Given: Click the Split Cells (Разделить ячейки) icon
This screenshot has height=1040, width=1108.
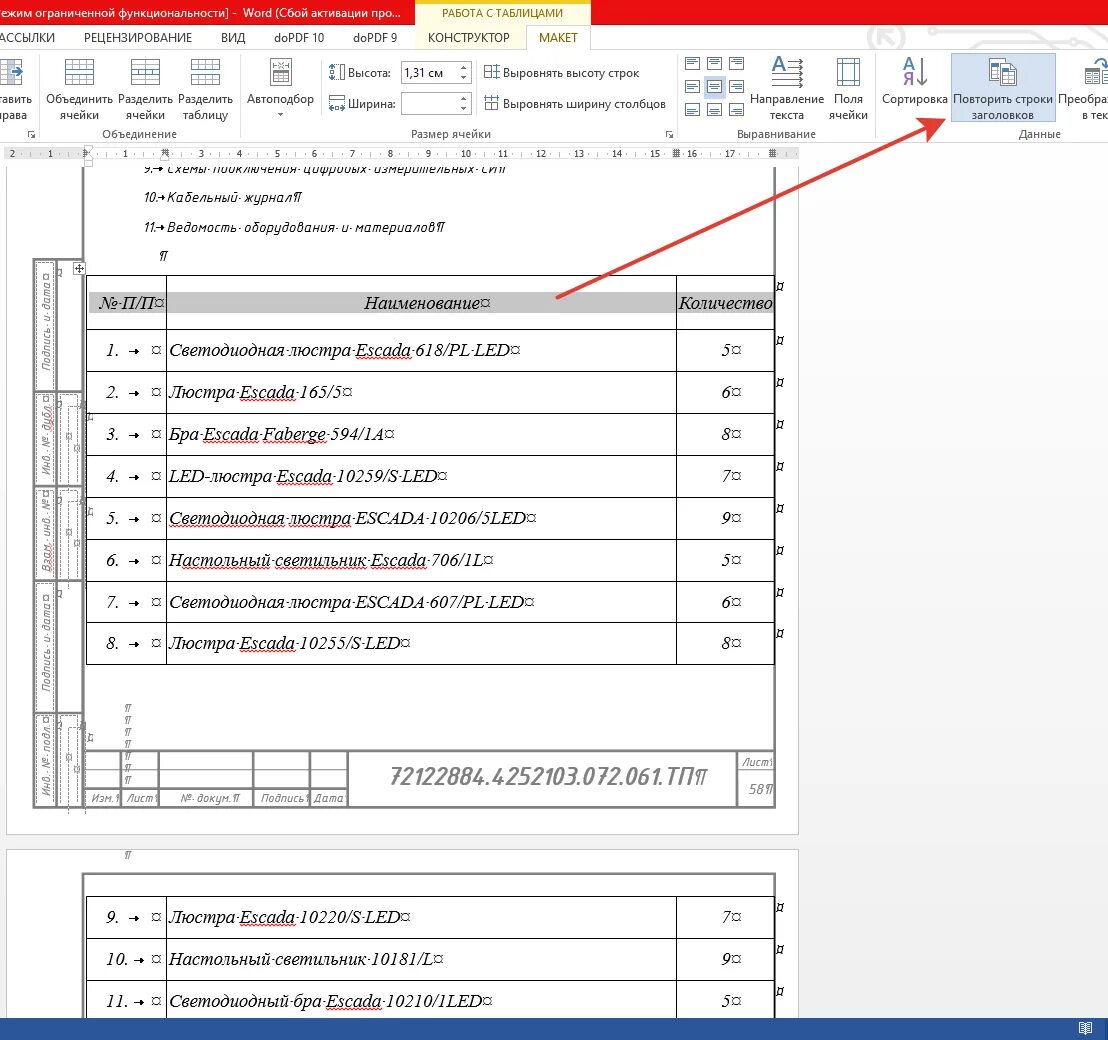Looking at the screenshot, I should [x=145, y=72].
